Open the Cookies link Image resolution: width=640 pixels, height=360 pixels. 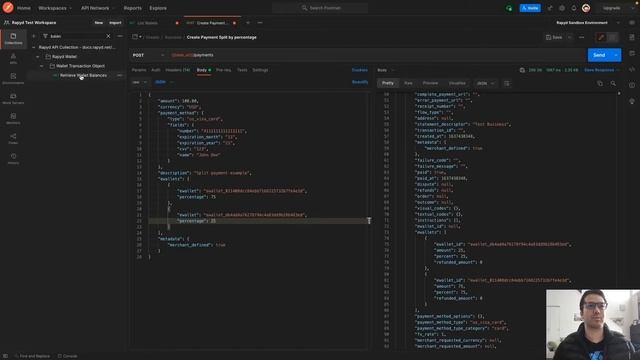[360, 70]
